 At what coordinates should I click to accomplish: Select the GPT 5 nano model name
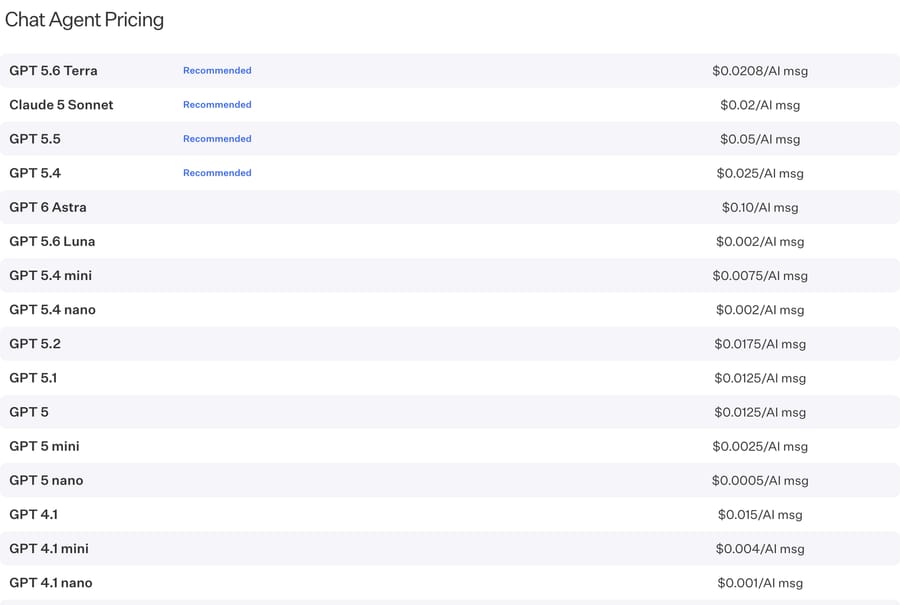[x=46, y=480]
